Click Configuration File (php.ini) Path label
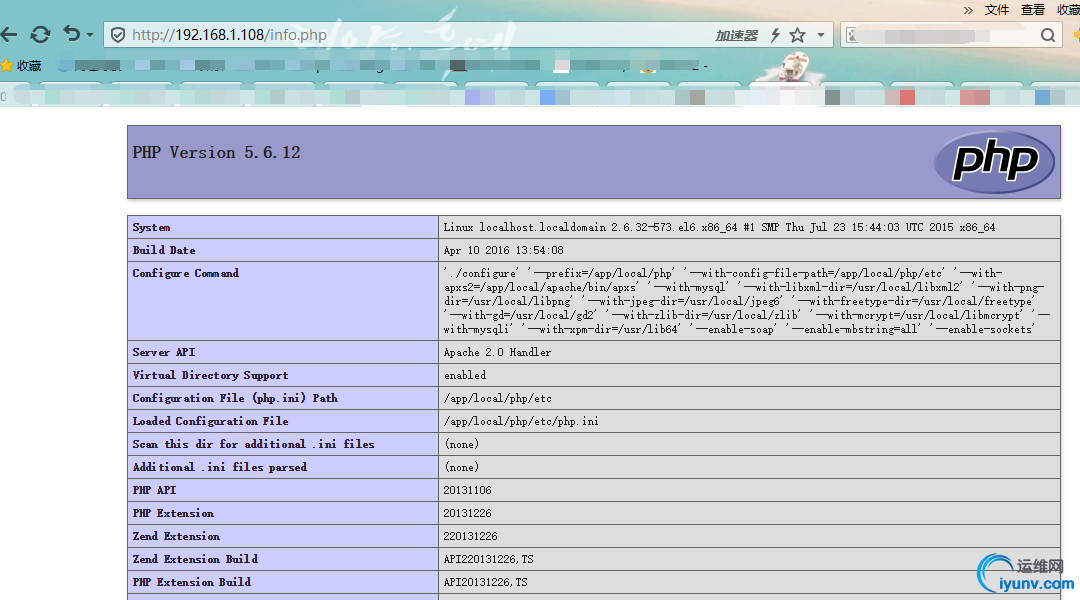Viewport: 1080px width, 600px height. pyautogui.click(x=235, y=398)
